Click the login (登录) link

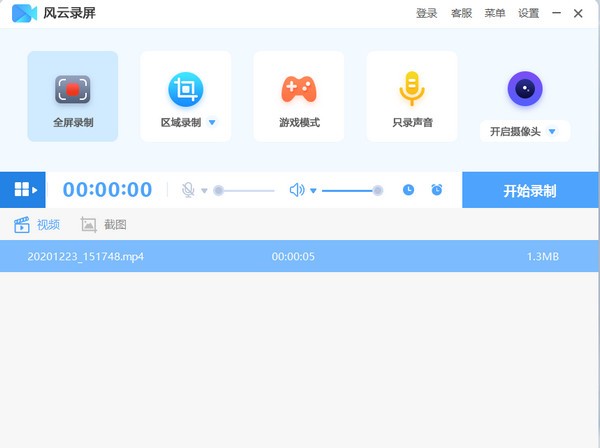(426, 13)
